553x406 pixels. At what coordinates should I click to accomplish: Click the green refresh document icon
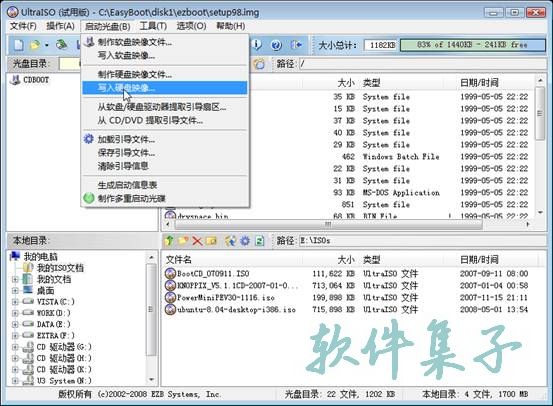click(x=260, y=241)
